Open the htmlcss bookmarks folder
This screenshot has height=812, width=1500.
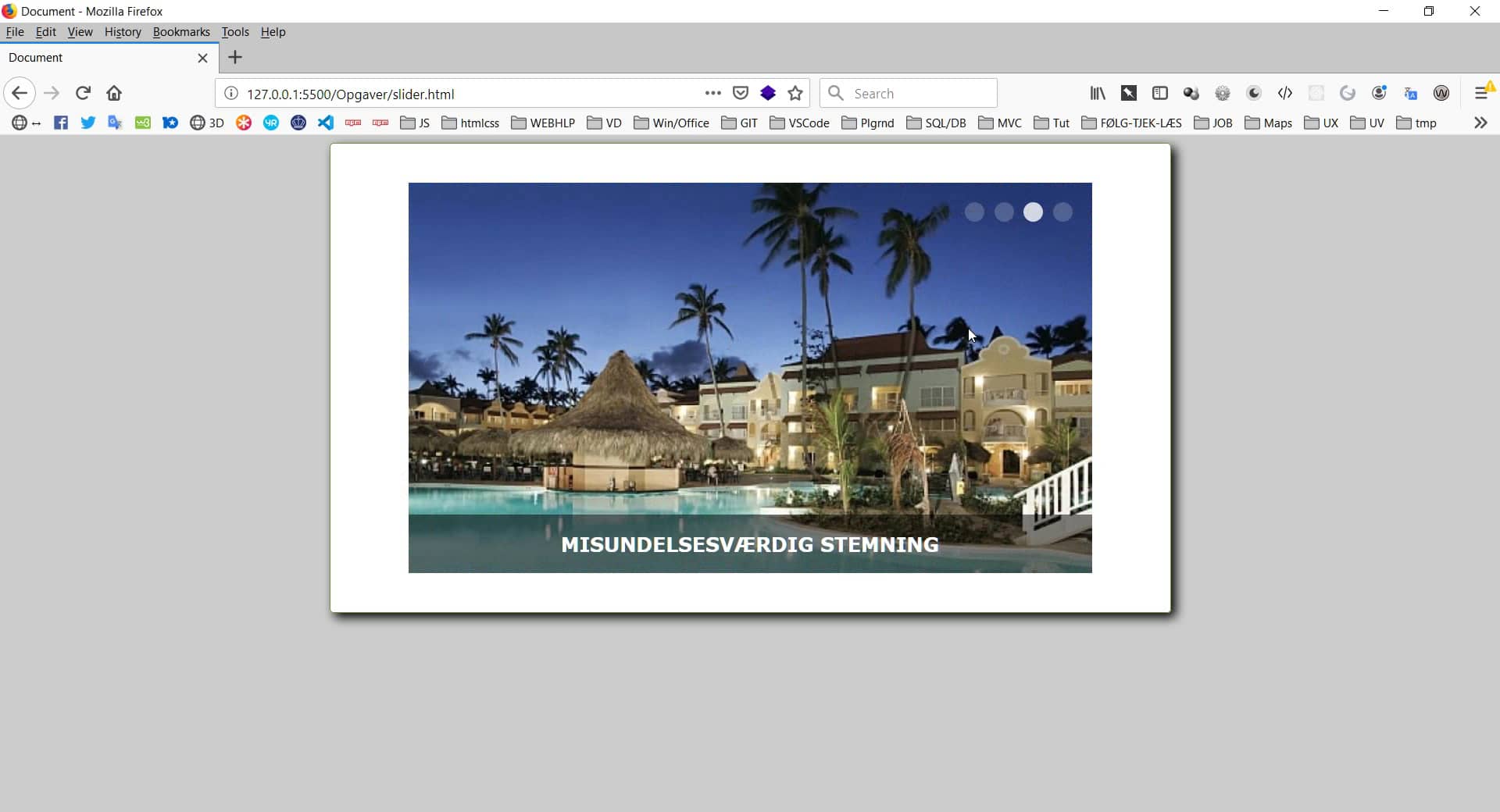pos(470,123)
